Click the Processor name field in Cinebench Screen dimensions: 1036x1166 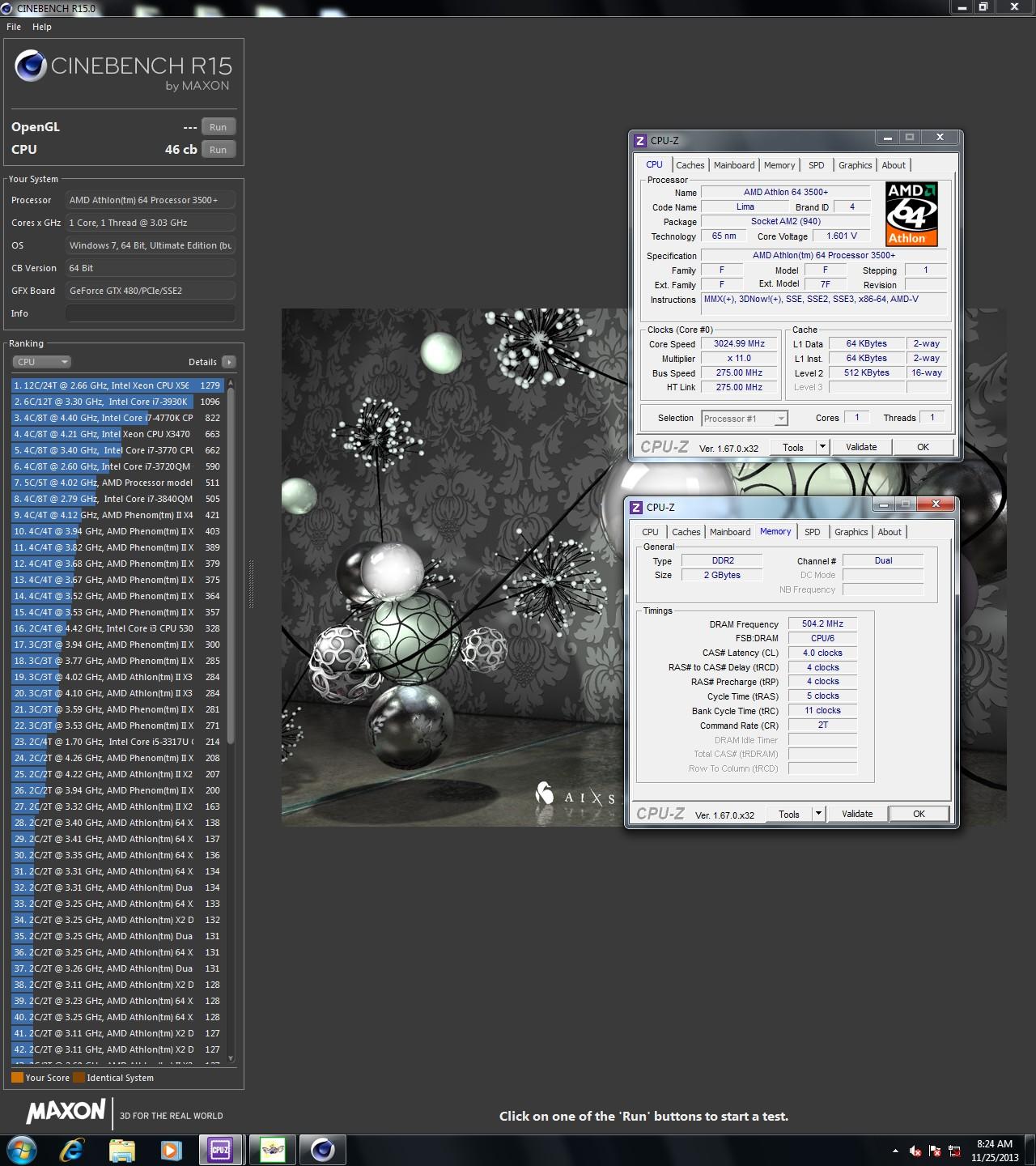pyautogui.click(x=151, y=200)
